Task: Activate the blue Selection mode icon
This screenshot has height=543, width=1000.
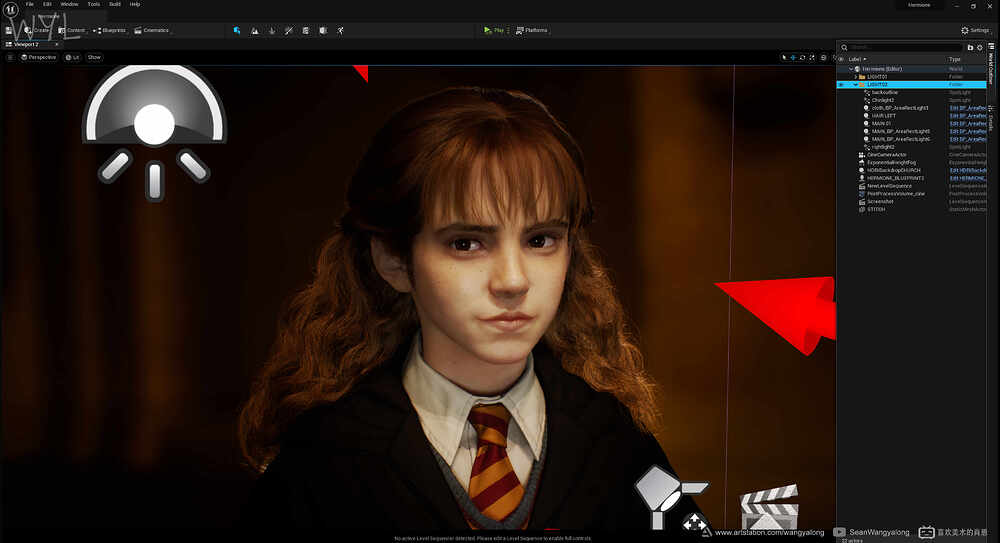Action: (x=237, y=30)
